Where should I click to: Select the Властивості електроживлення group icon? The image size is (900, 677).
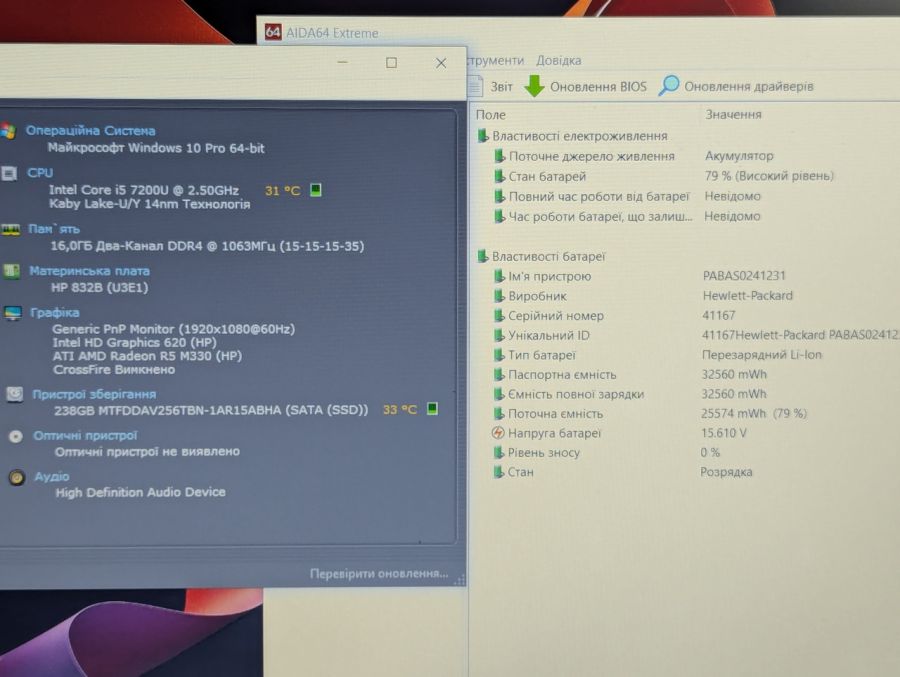pos(483,136)
